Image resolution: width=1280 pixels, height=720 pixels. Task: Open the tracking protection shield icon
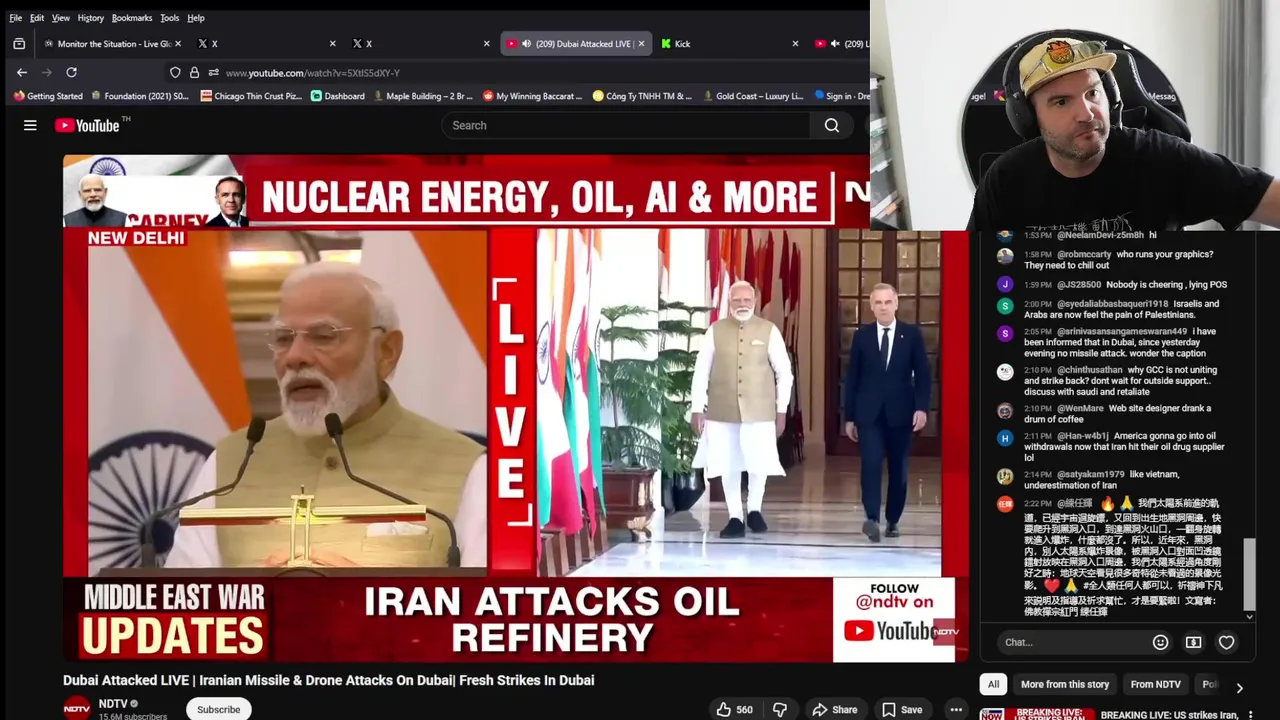tap(175, 72)
